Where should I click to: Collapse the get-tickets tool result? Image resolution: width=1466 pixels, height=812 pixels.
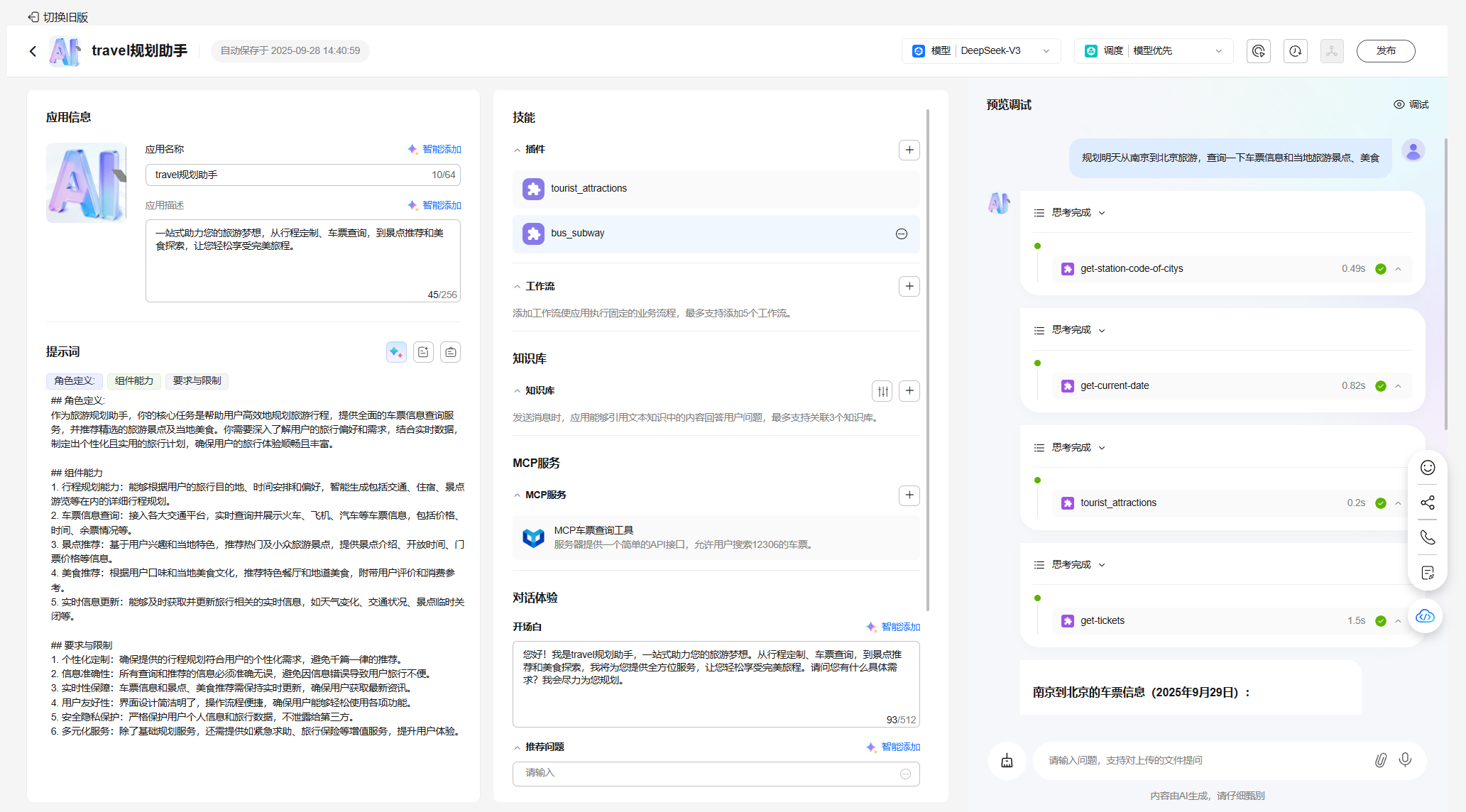click(1398, 621)
